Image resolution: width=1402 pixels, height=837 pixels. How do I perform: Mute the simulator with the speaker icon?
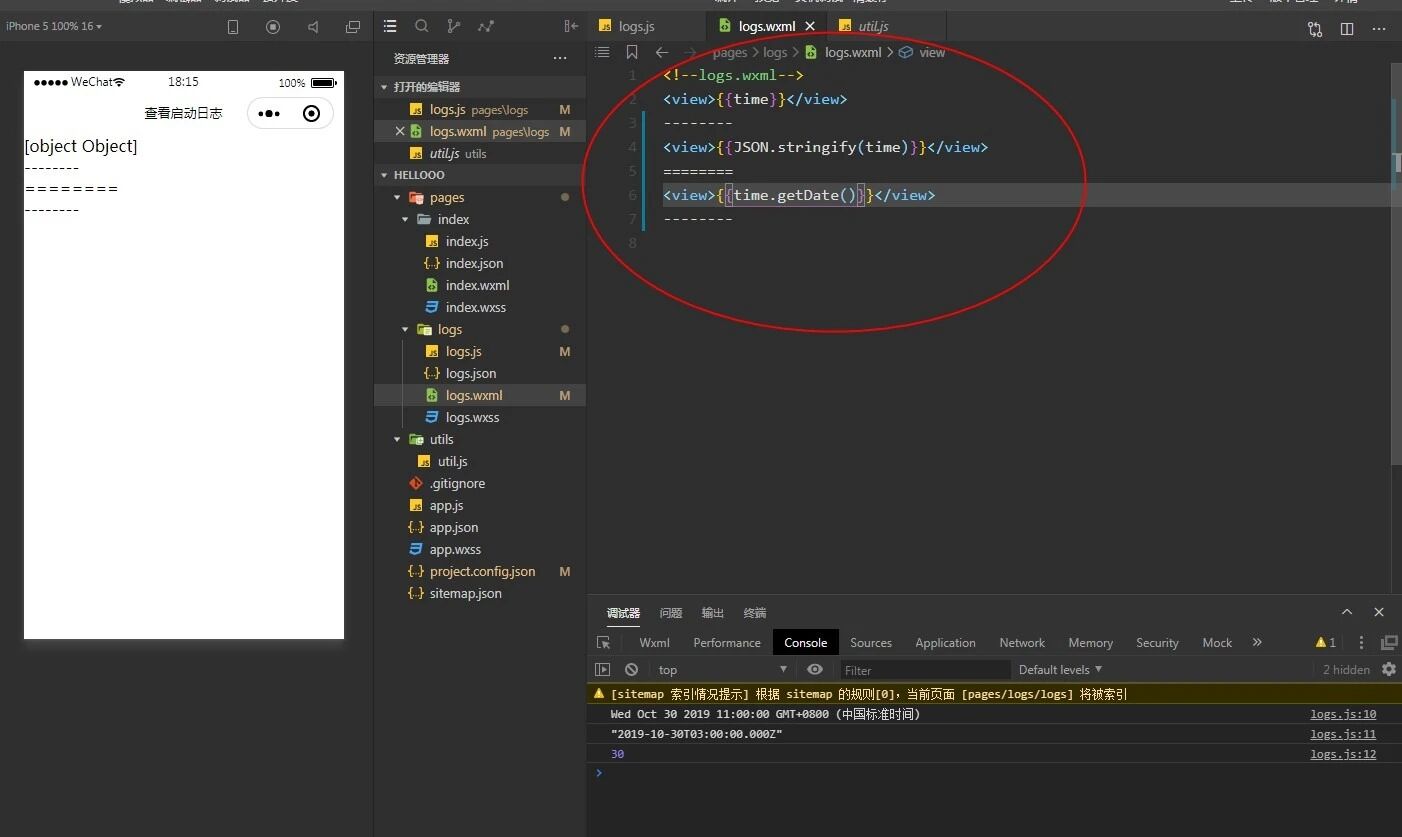pyautogui.click(x=313, y=27)
